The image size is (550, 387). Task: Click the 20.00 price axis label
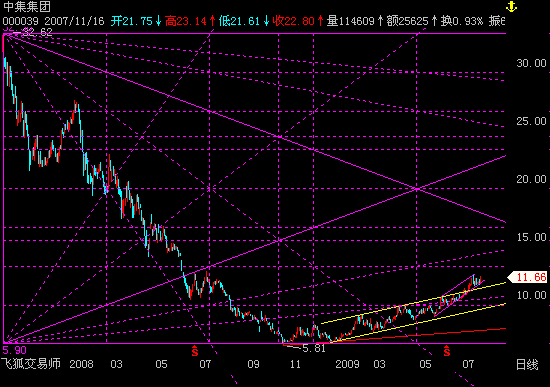click(531, 179)
